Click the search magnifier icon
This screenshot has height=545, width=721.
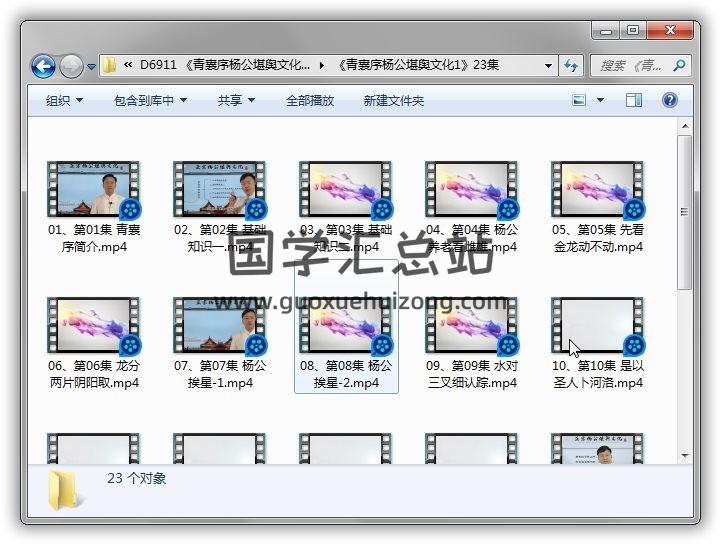coord(679,66)
